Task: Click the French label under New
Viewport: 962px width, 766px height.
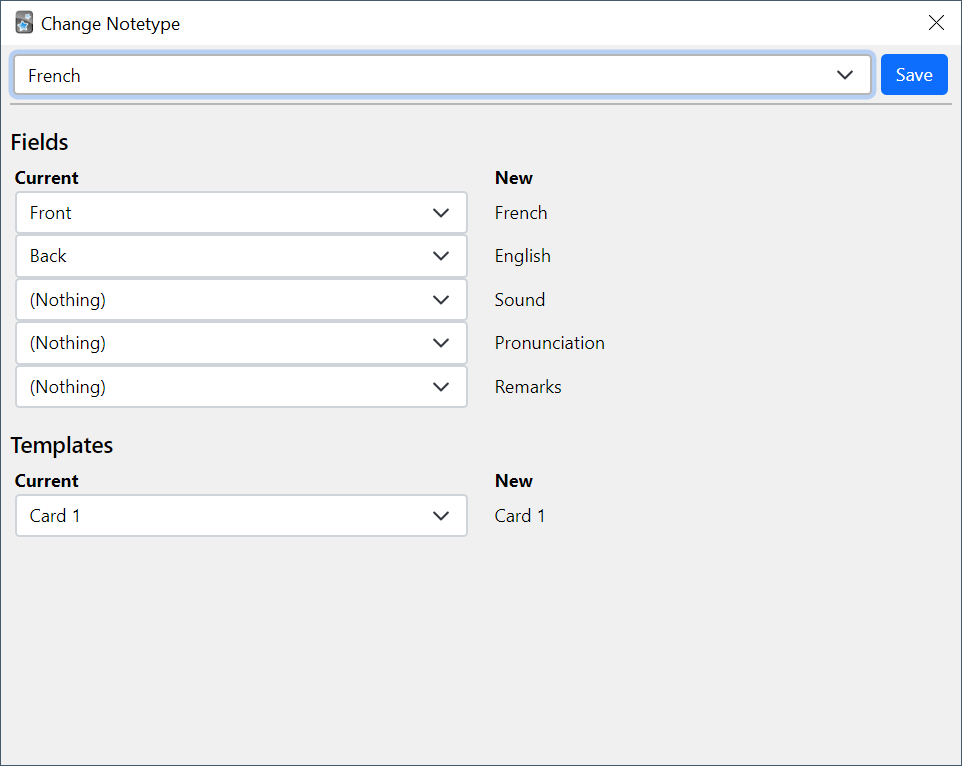Action: 521,212
